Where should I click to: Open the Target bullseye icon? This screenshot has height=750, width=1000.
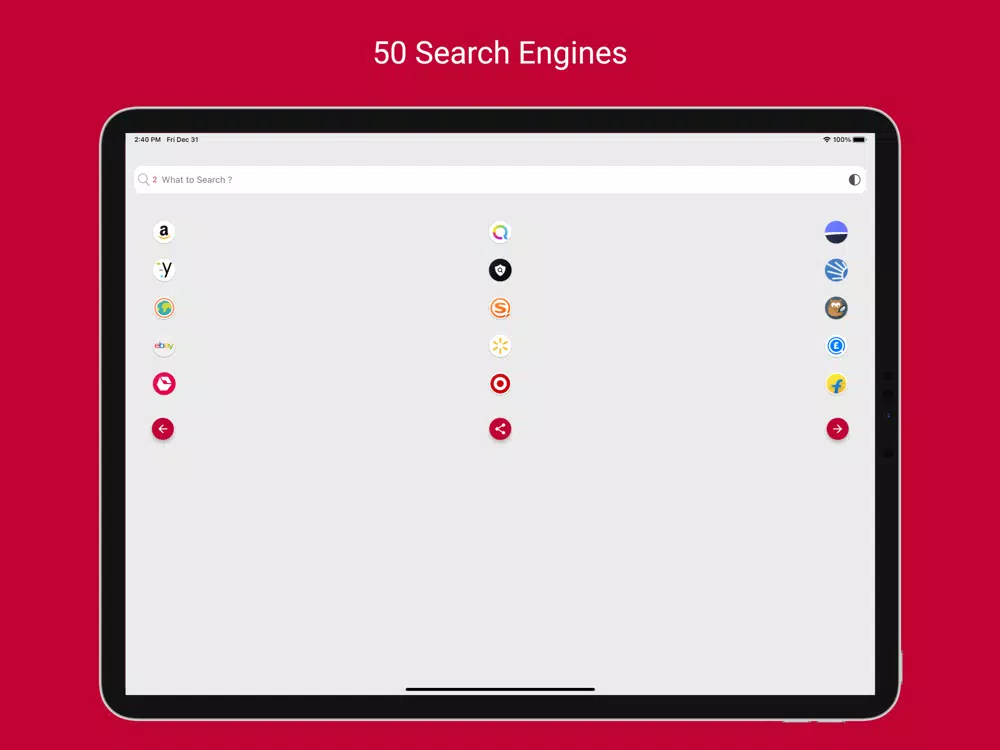(500, 384)
